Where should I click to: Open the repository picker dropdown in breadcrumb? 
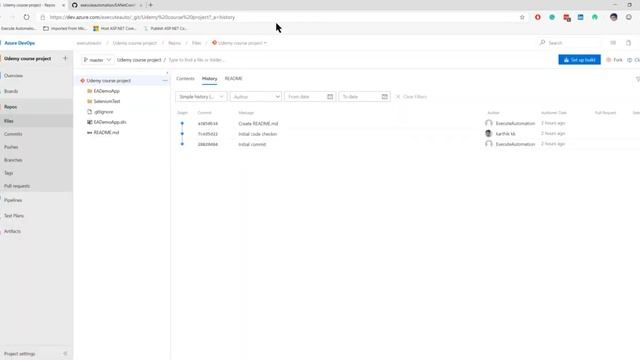tap(239, 43)
